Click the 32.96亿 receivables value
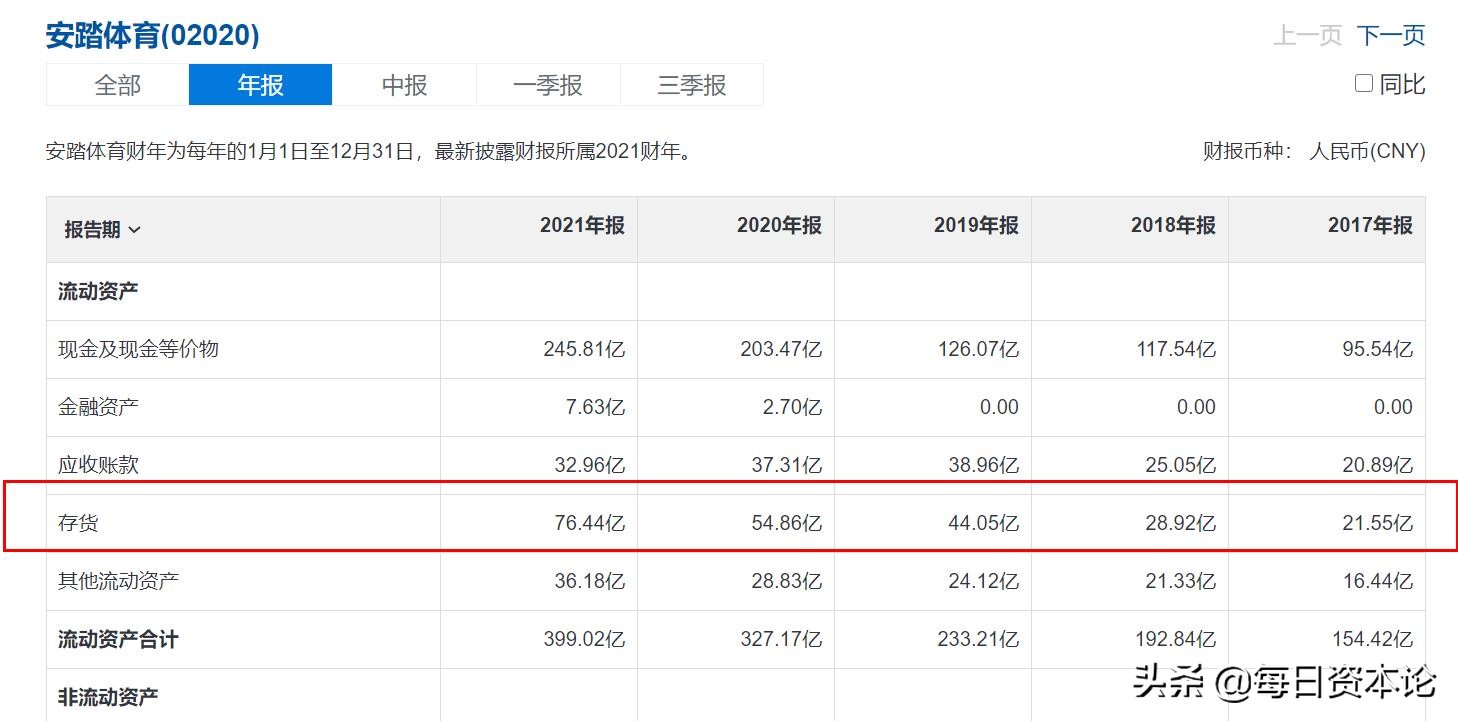This screenshot has width=1458, height=721. click(x=590, y=465)
